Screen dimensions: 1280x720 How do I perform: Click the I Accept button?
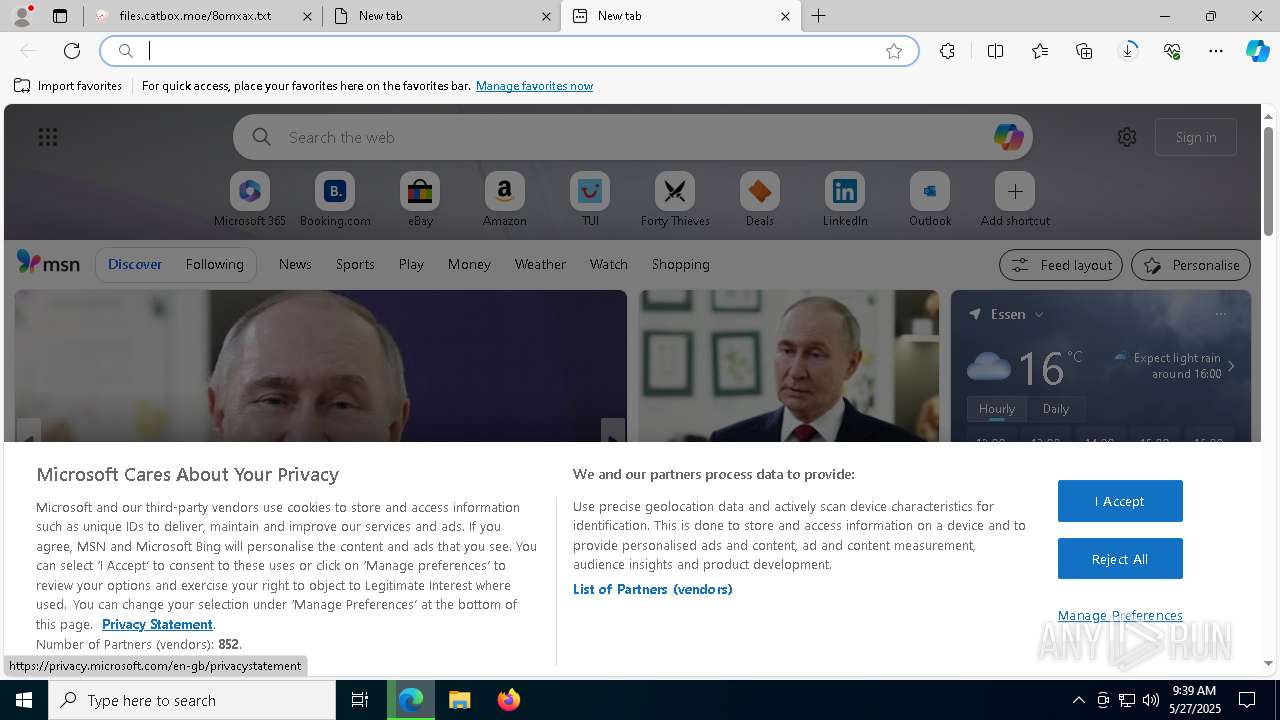click(x=1120, y=501)
